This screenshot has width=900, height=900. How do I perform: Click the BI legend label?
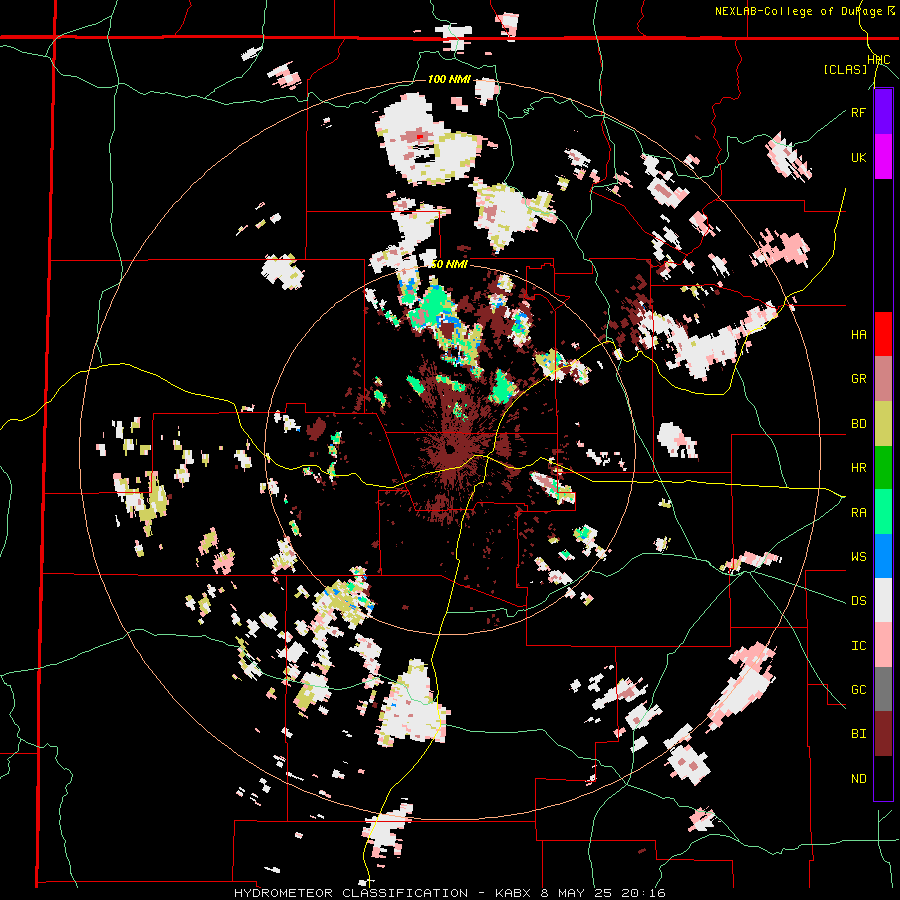coord(858,734)
